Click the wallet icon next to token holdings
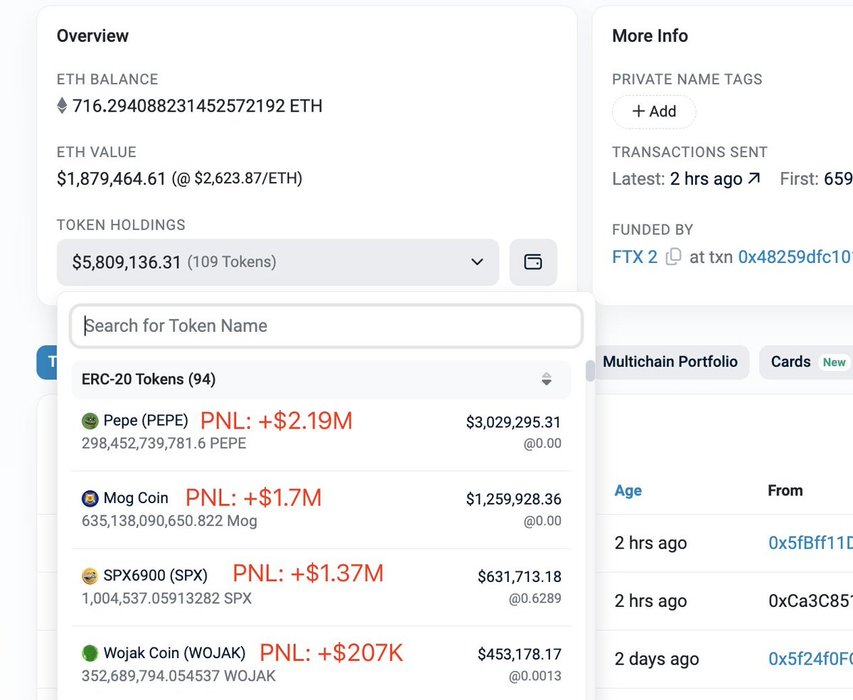This screenshot has height=700, width=853. (x=533, y=262)
